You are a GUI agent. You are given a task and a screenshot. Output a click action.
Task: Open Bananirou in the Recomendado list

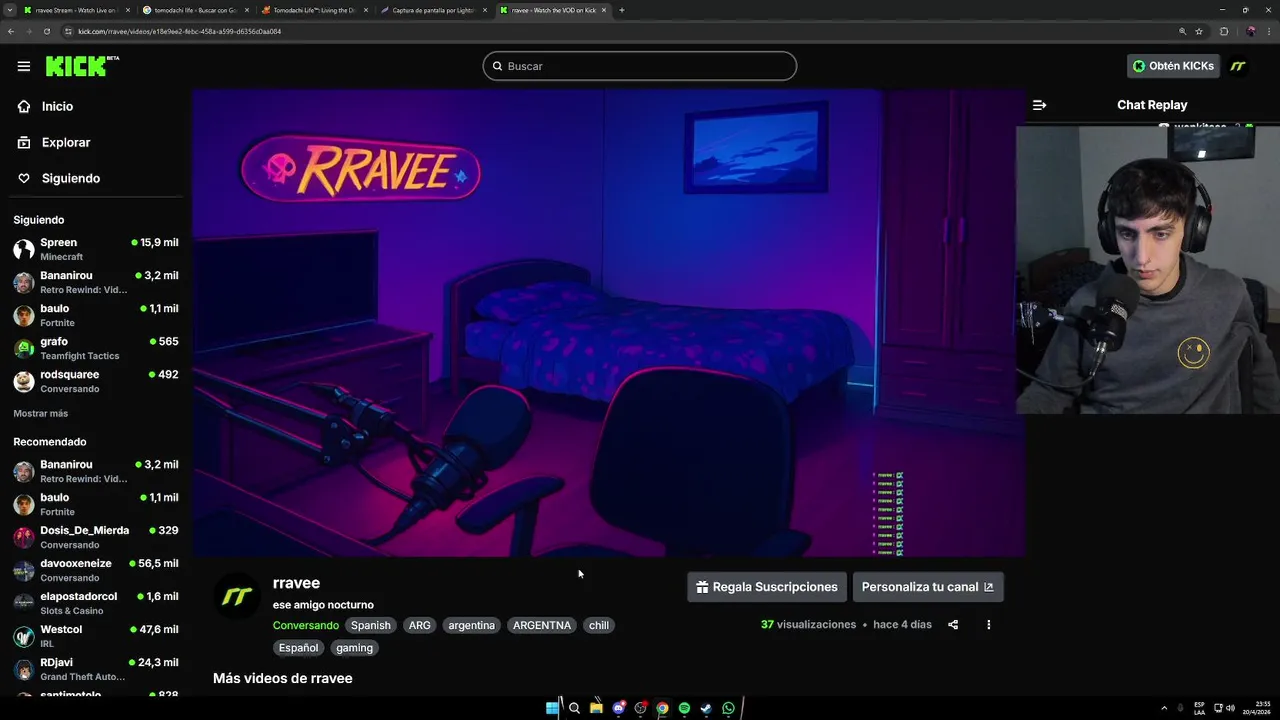(x=95, y=471)
